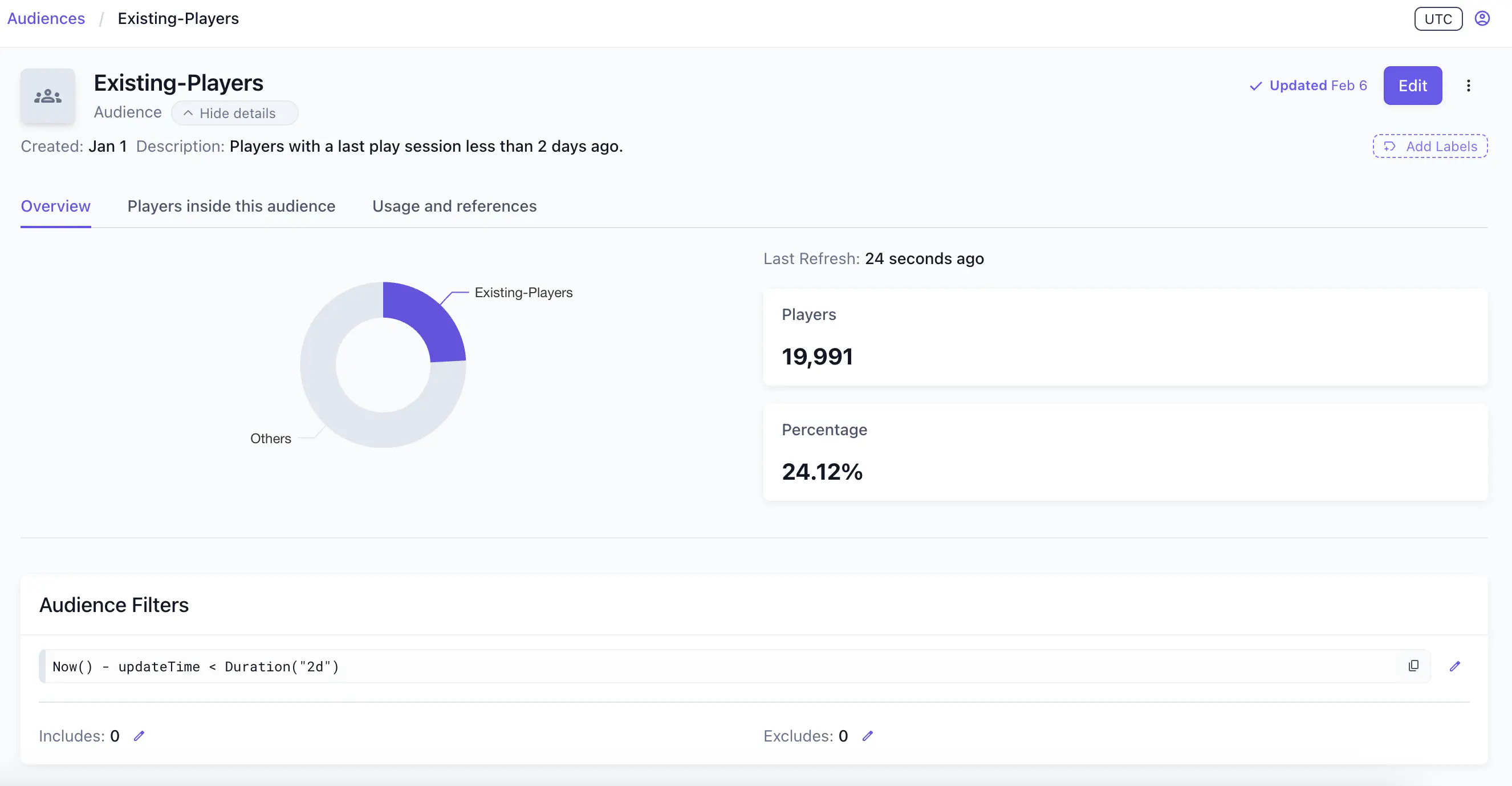Viewport: 1512px width, 786px height.
Task: Click the checkmark beside Updated Feb 6
Action: (1255, 85)
